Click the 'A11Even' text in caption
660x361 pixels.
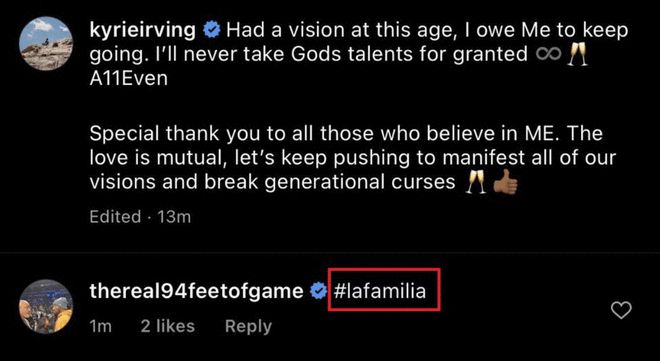(128, 79)
